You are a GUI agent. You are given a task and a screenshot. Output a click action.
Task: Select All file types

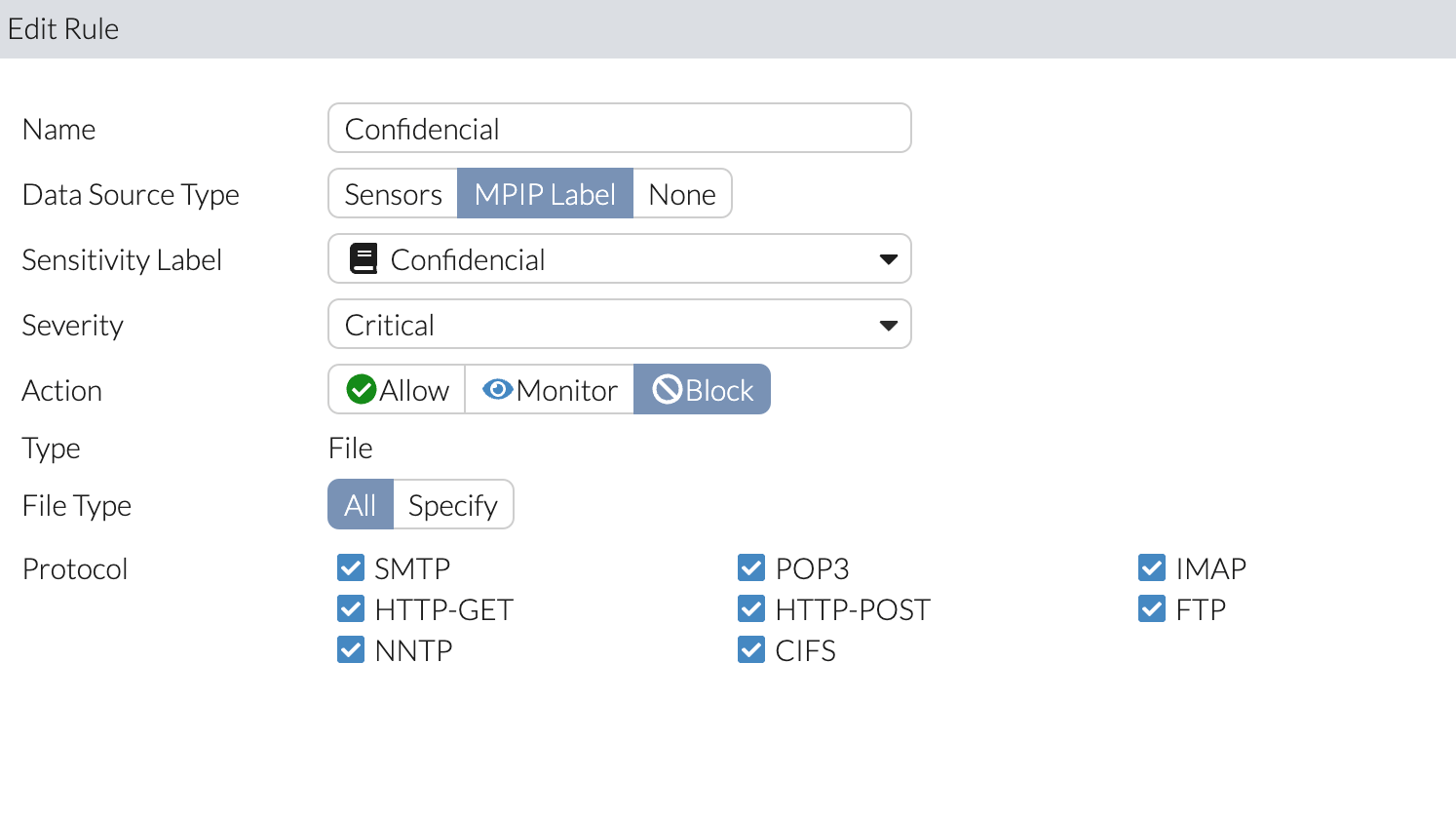pyautogui.click(x=360, y=505)
